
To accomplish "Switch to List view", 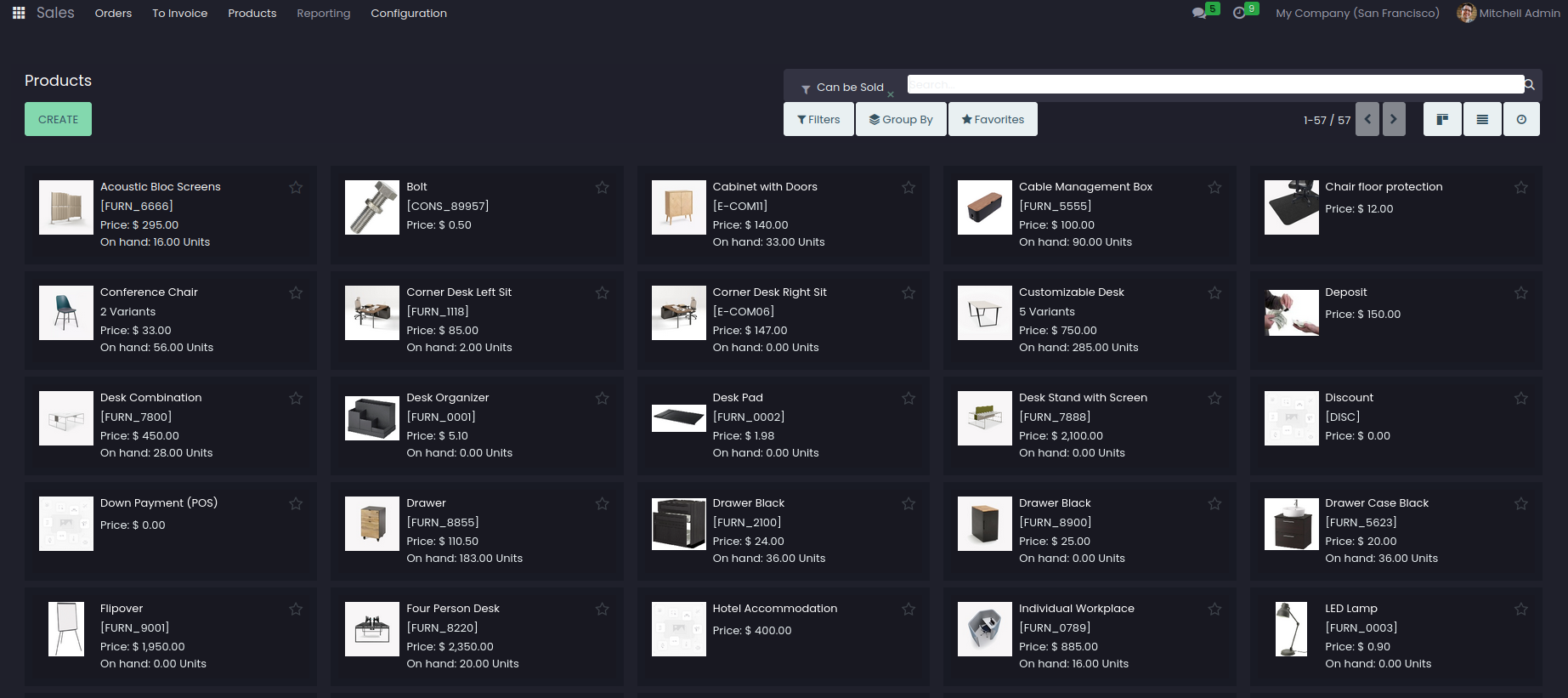I will (x=1482, y=119).
